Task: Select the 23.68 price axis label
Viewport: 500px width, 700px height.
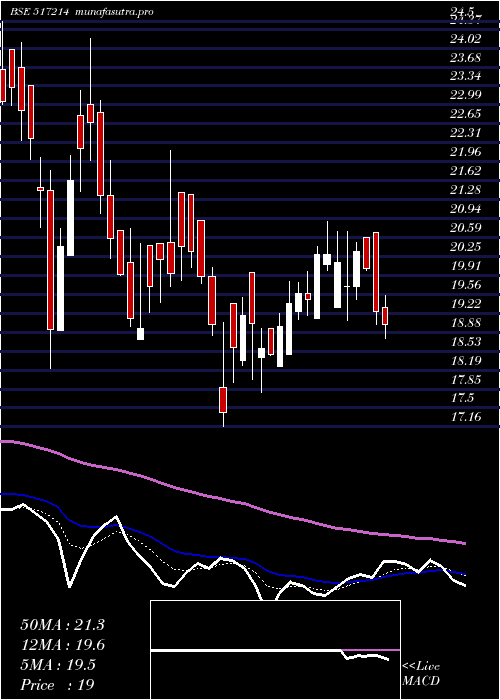Action: pyautogui.click(x=466, y=58)
